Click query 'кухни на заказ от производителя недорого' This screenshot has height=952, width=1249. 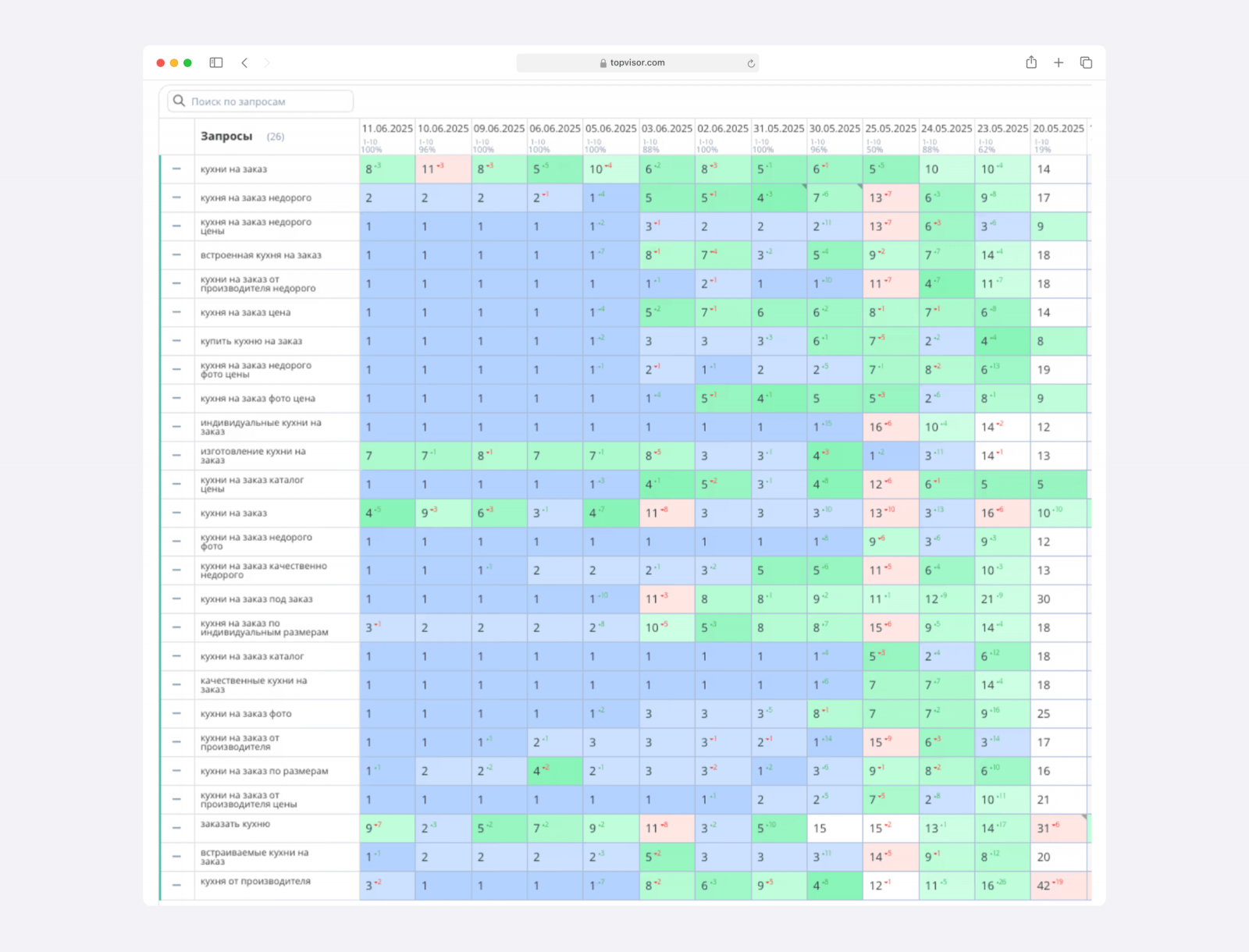[258, 284]
